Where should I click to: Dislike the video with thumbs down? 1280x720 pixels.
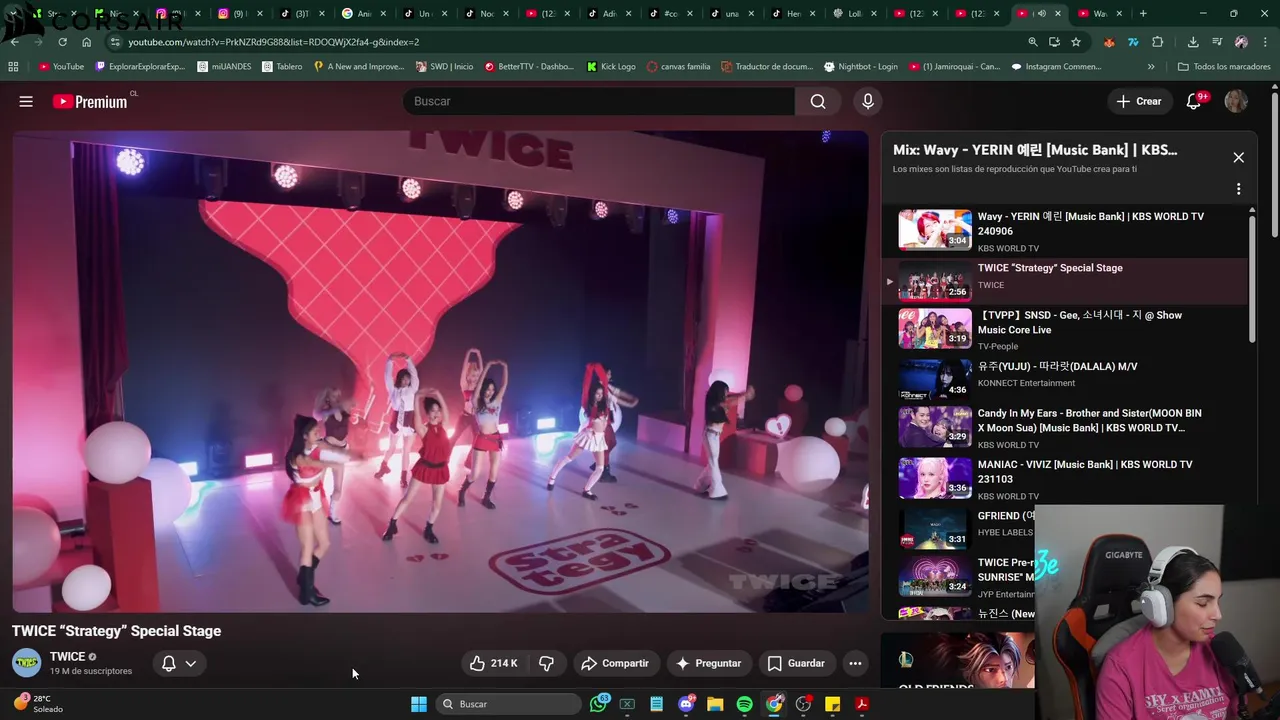click(x=547, y=663)
